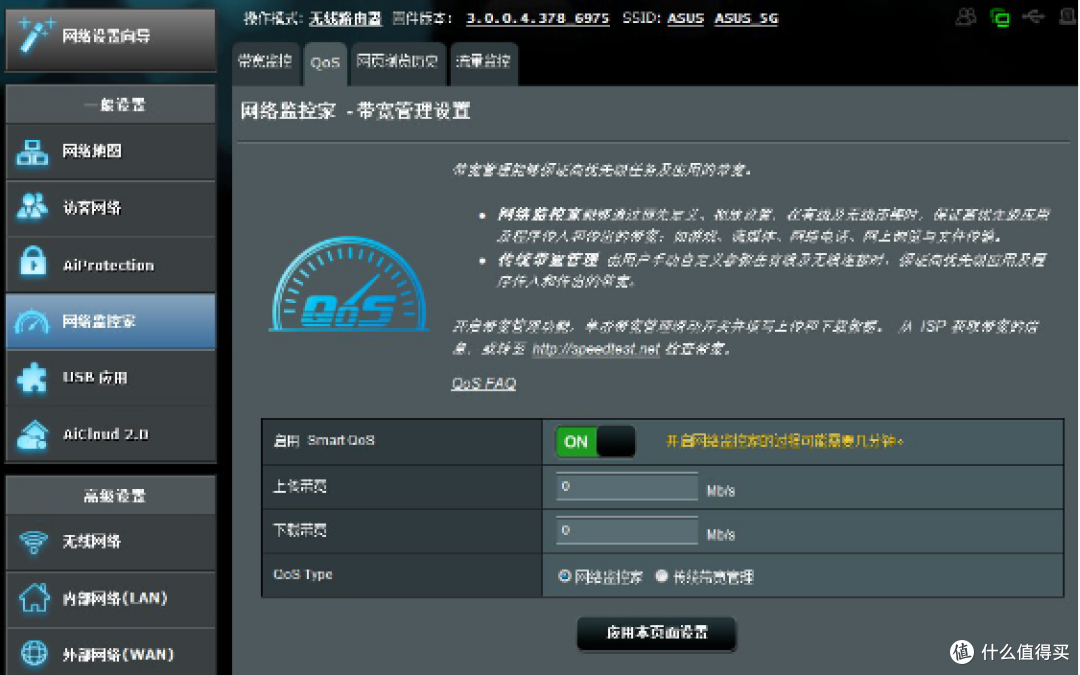Switch to the QoS tab

point(325,63)
